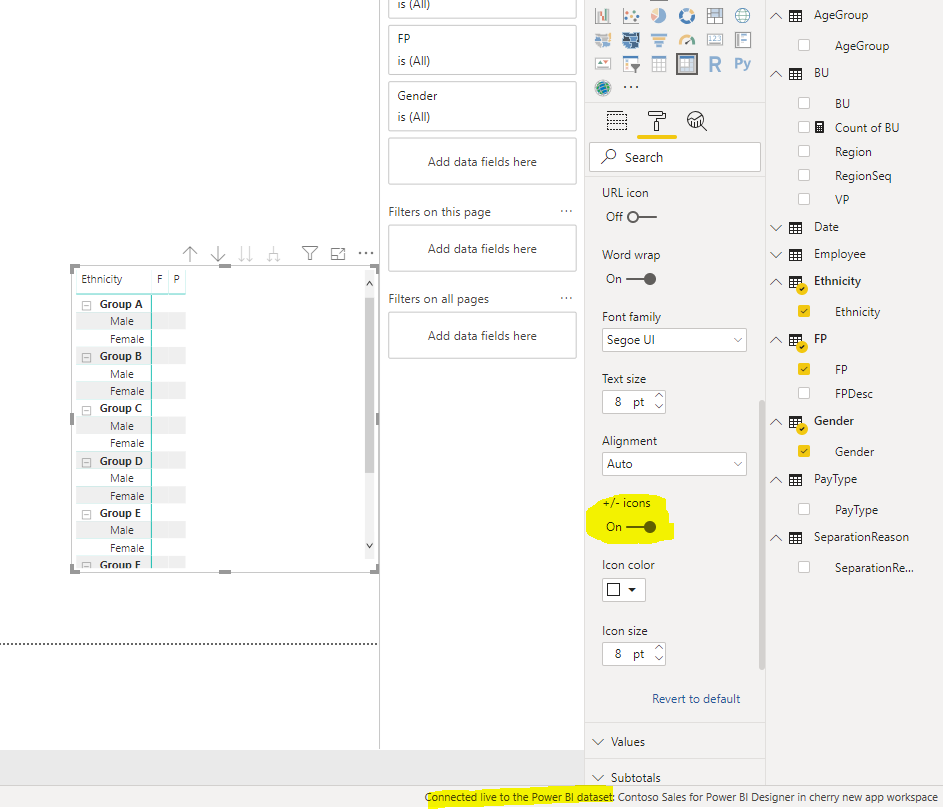Switch to the Fields pane tab
The width and height of the screenshot is (943, 809).
pyautogui.click(x=616, y=121)
